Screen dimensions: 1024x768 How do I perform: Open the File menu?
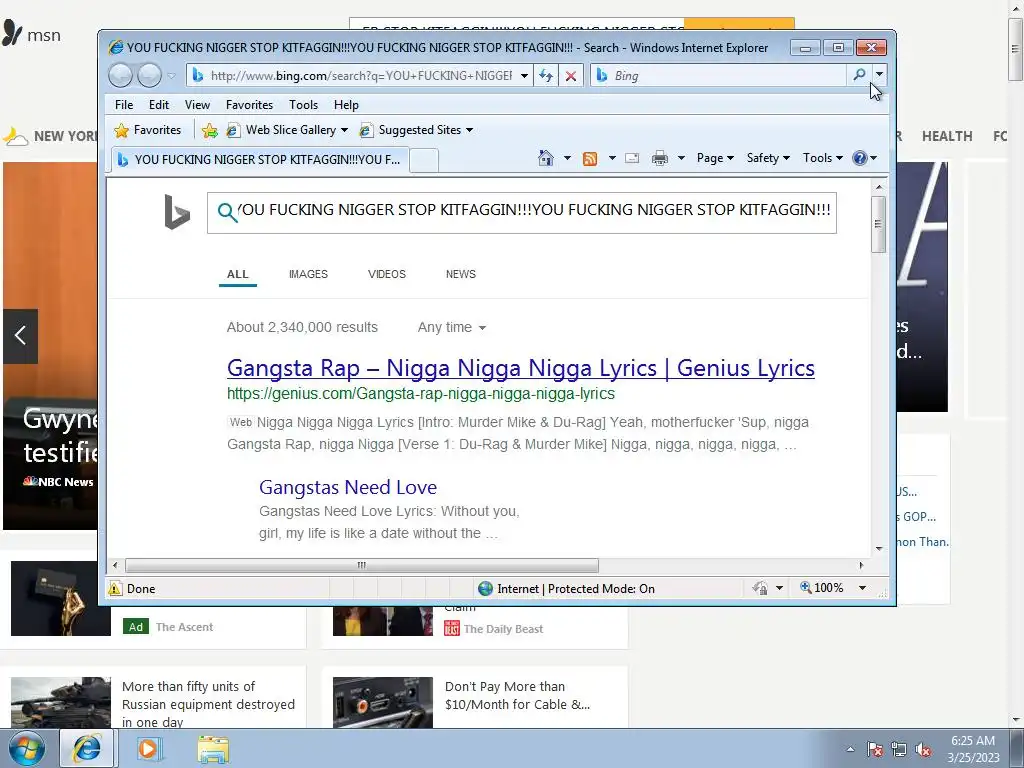tap(124, 104)
